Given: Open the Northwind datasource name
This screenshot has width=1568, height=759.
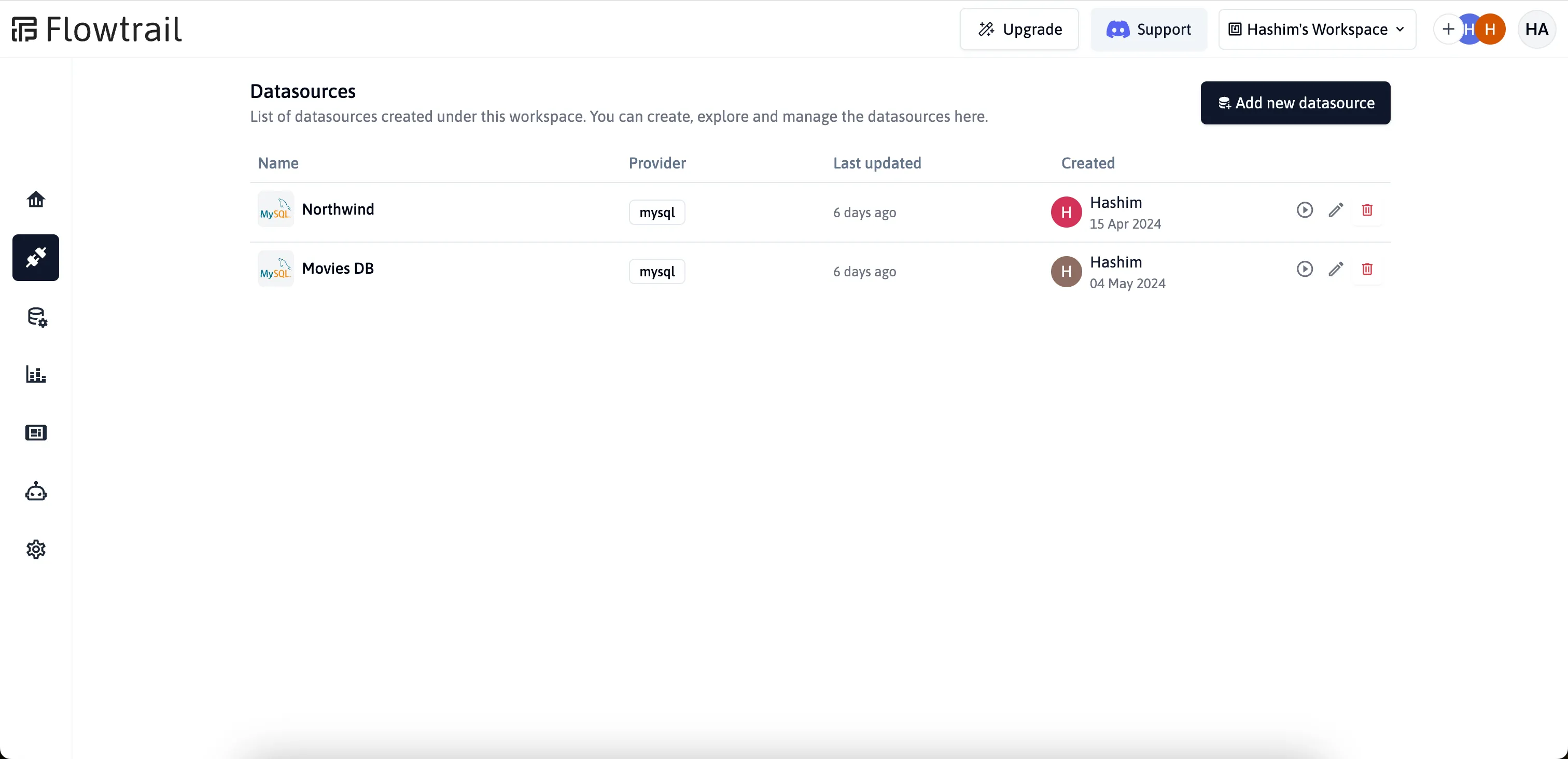Looking at the screenshot, I should coord(338,209).
